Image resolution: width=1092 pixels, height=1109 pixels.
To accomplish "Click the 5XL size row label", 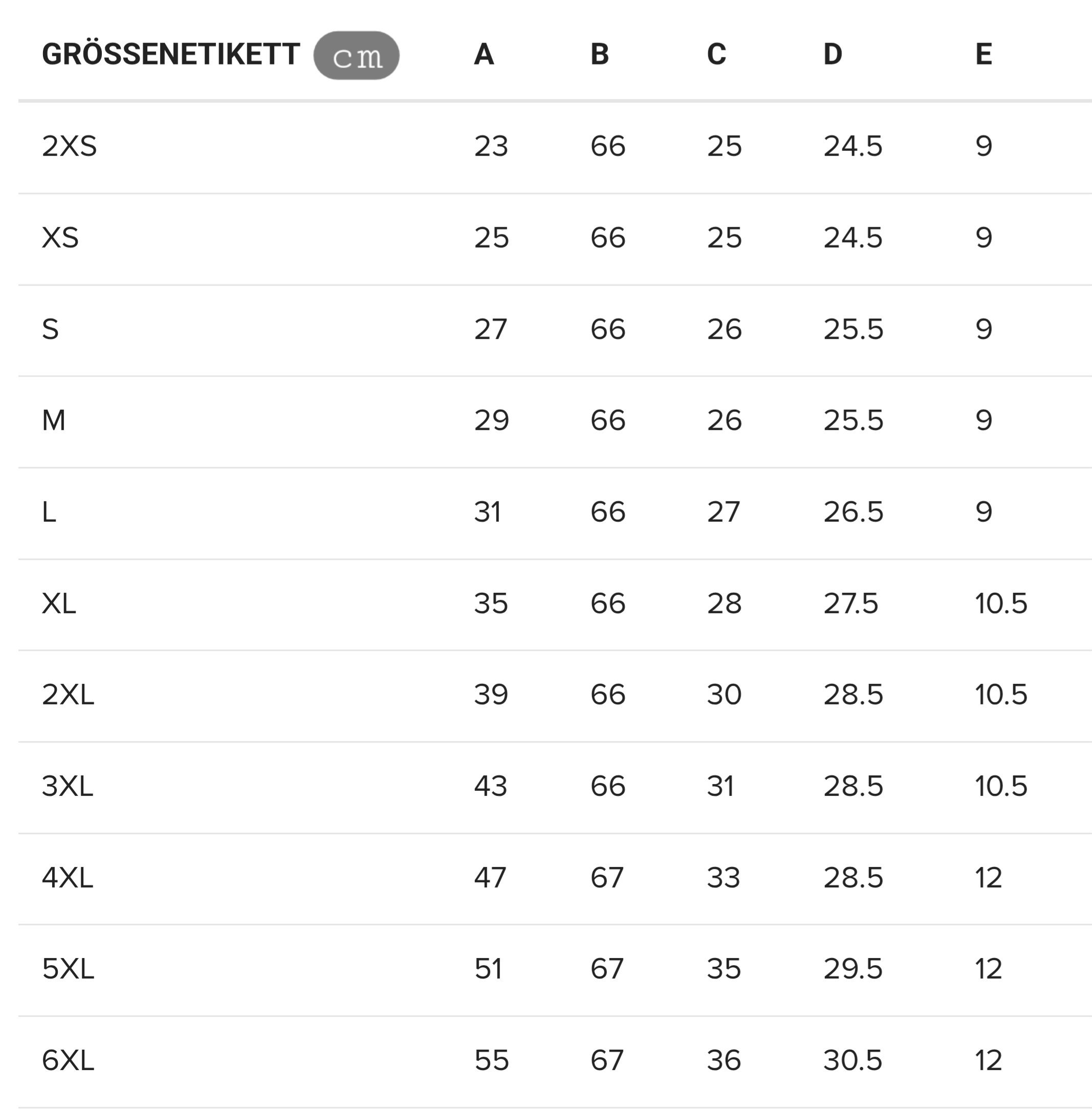I will point(68,968).
